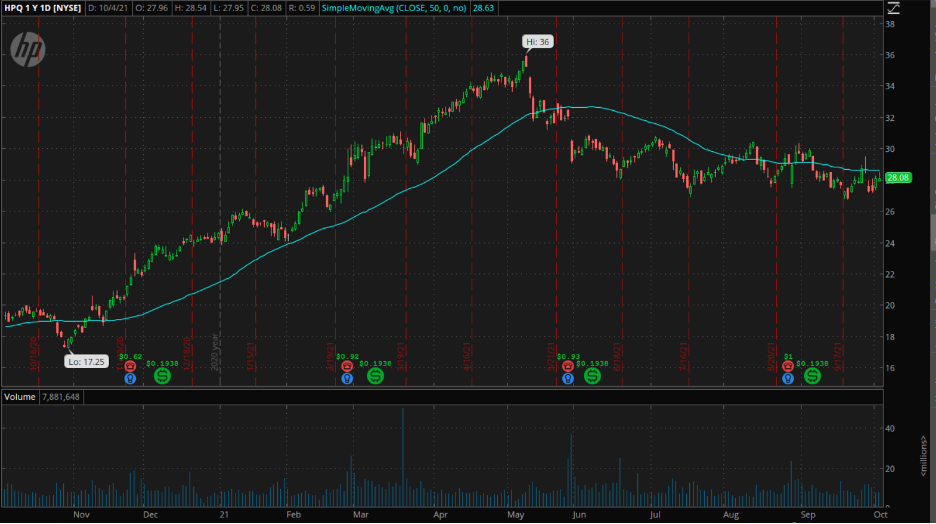Click the Oct label on time axis
The height and width of the screenshot is (524, 936).
(x=880, y=514)
